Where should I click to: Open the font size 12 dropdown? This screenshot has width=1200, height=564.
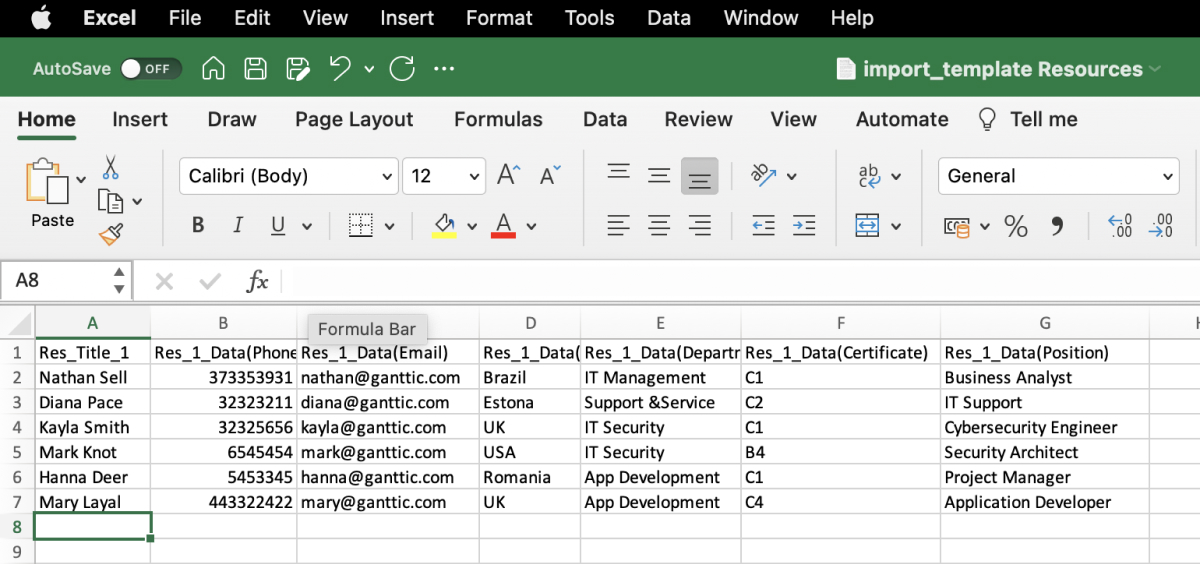pos(444,176)
